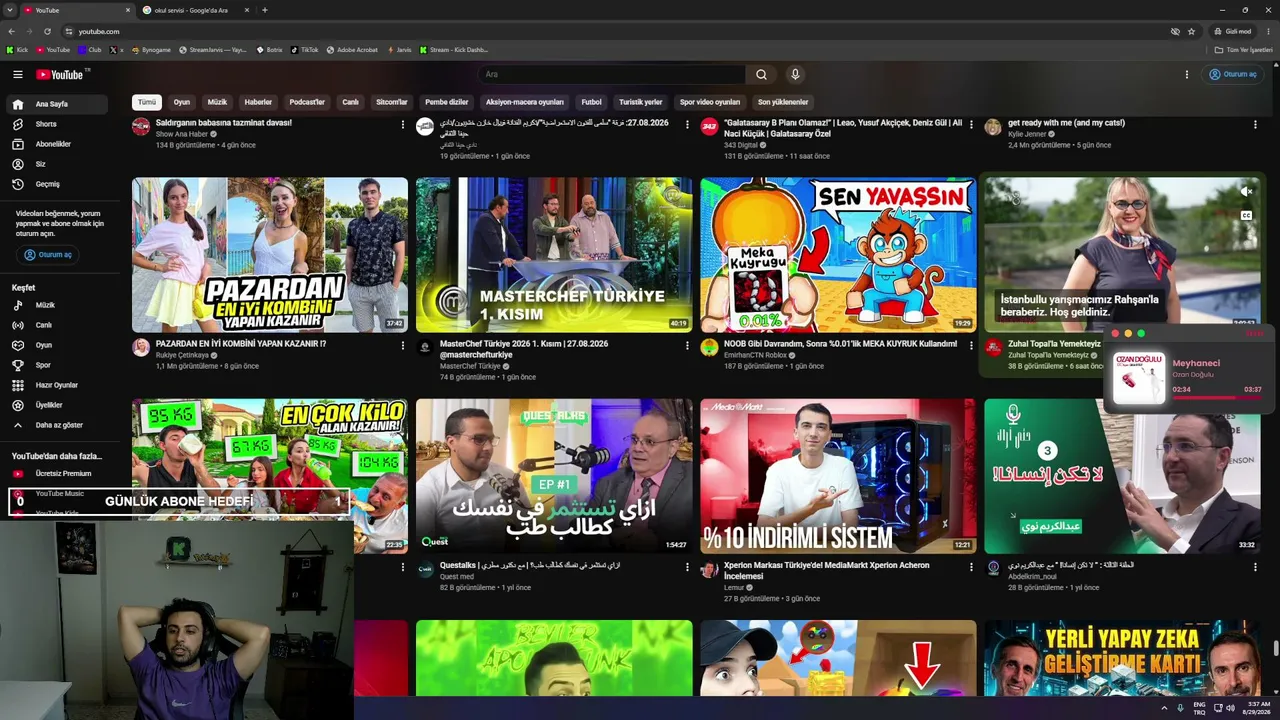1280x720 pixels.
Task: Select the Oyun filter chip
Action: pyautogui.click(x=182, y=102)
